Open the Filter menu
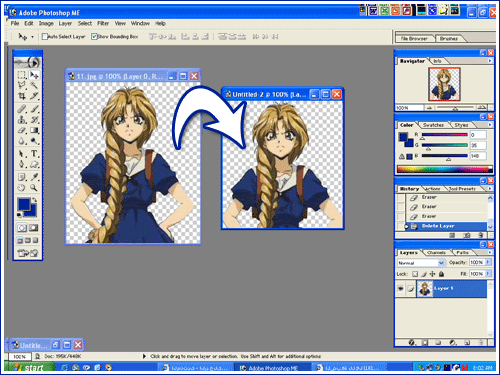Image resolution: width=500 pixels, height=375 pixels. (103, 23)
